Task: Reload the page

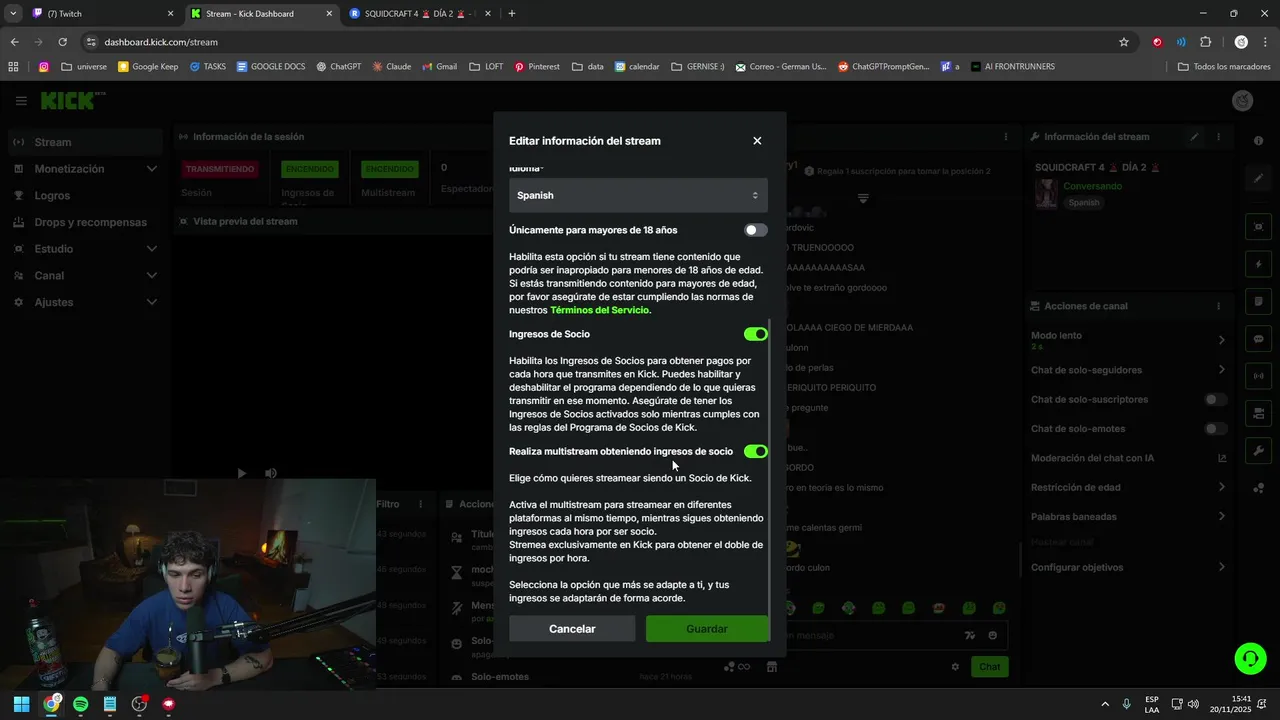Action: 62,42
